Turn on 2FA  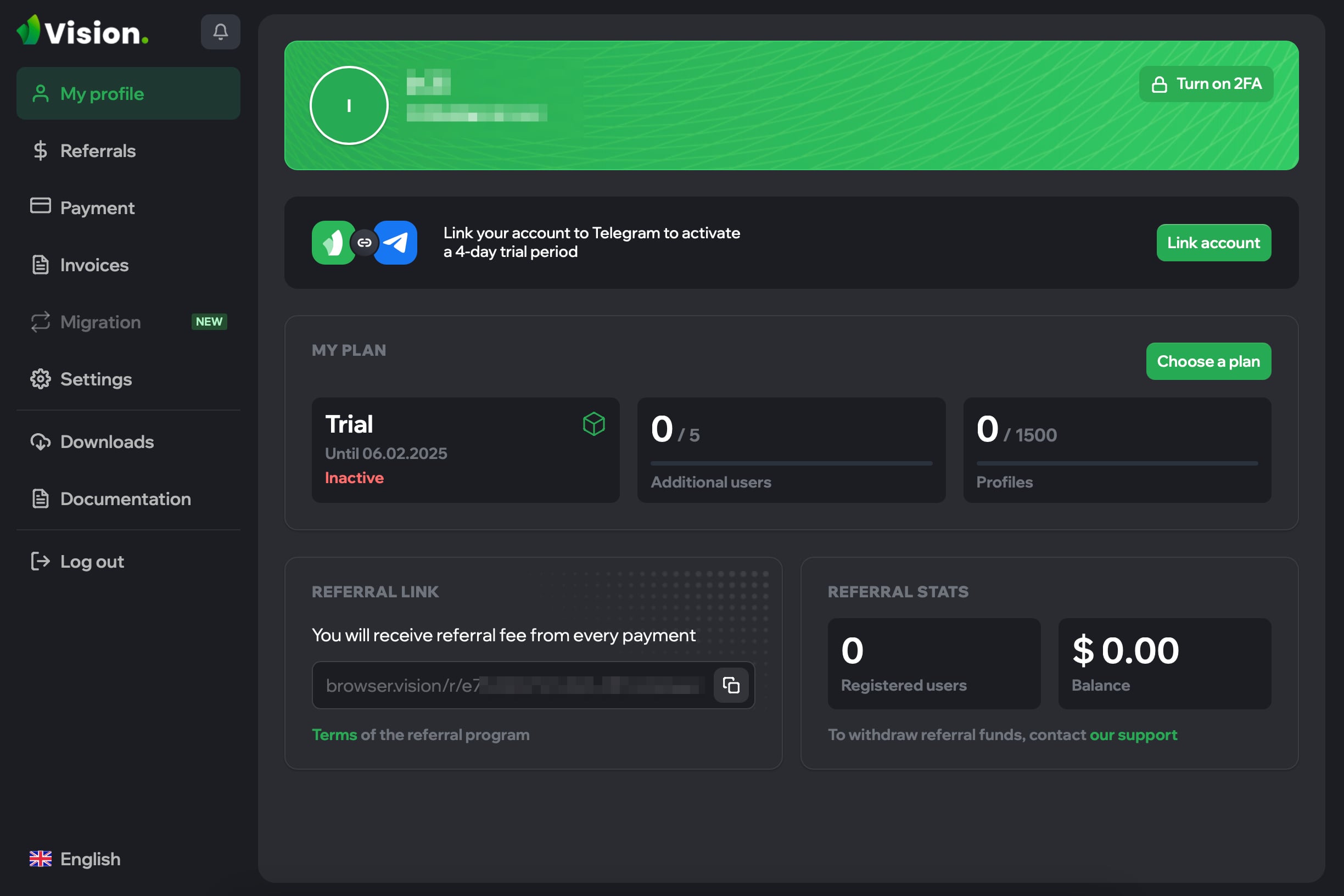[x=1206, y=84]
